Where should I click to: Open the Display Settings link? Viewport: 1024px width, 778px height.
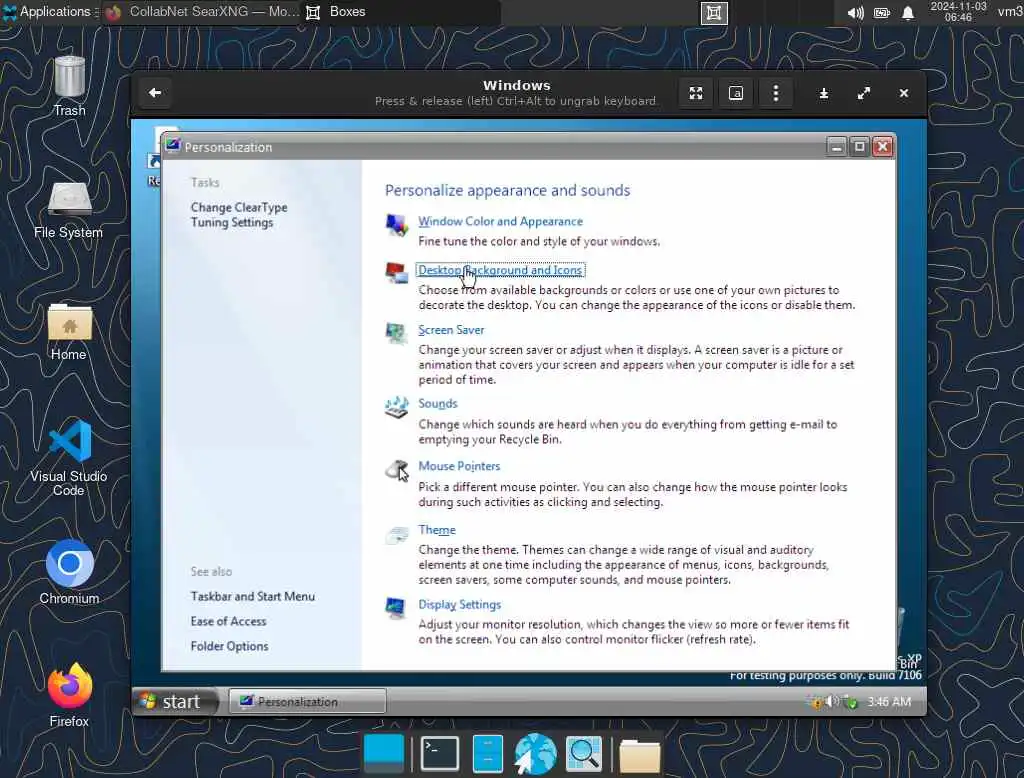460,604
